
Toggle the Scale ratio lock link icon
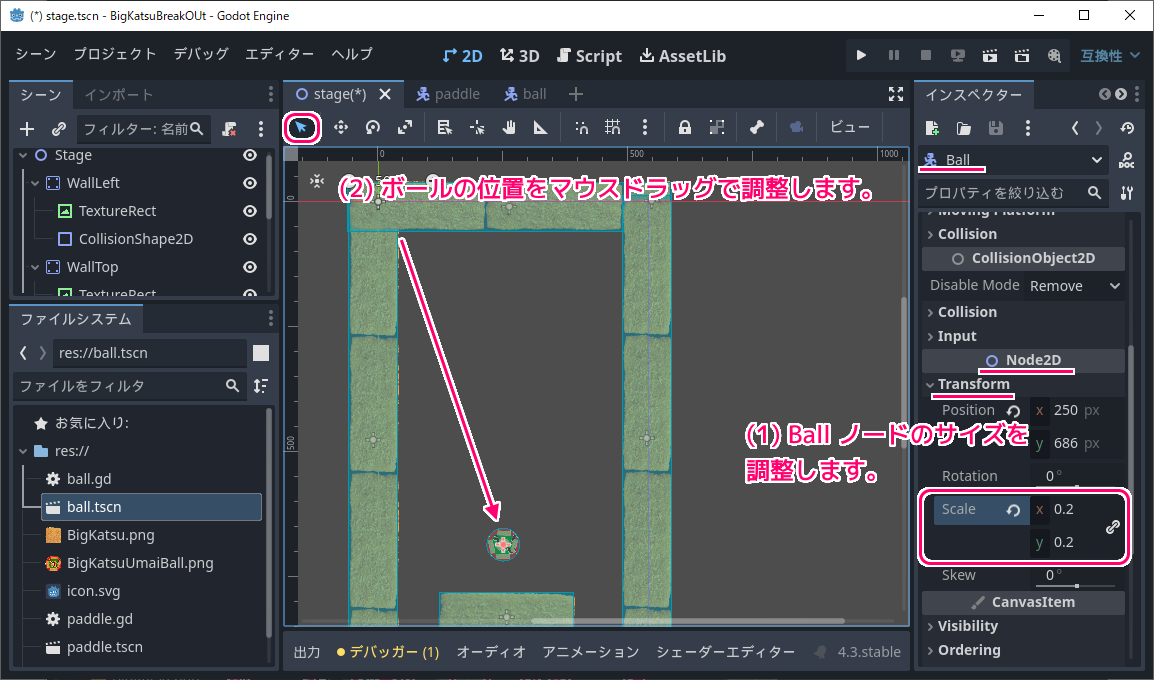click(x=1113, y=526)
